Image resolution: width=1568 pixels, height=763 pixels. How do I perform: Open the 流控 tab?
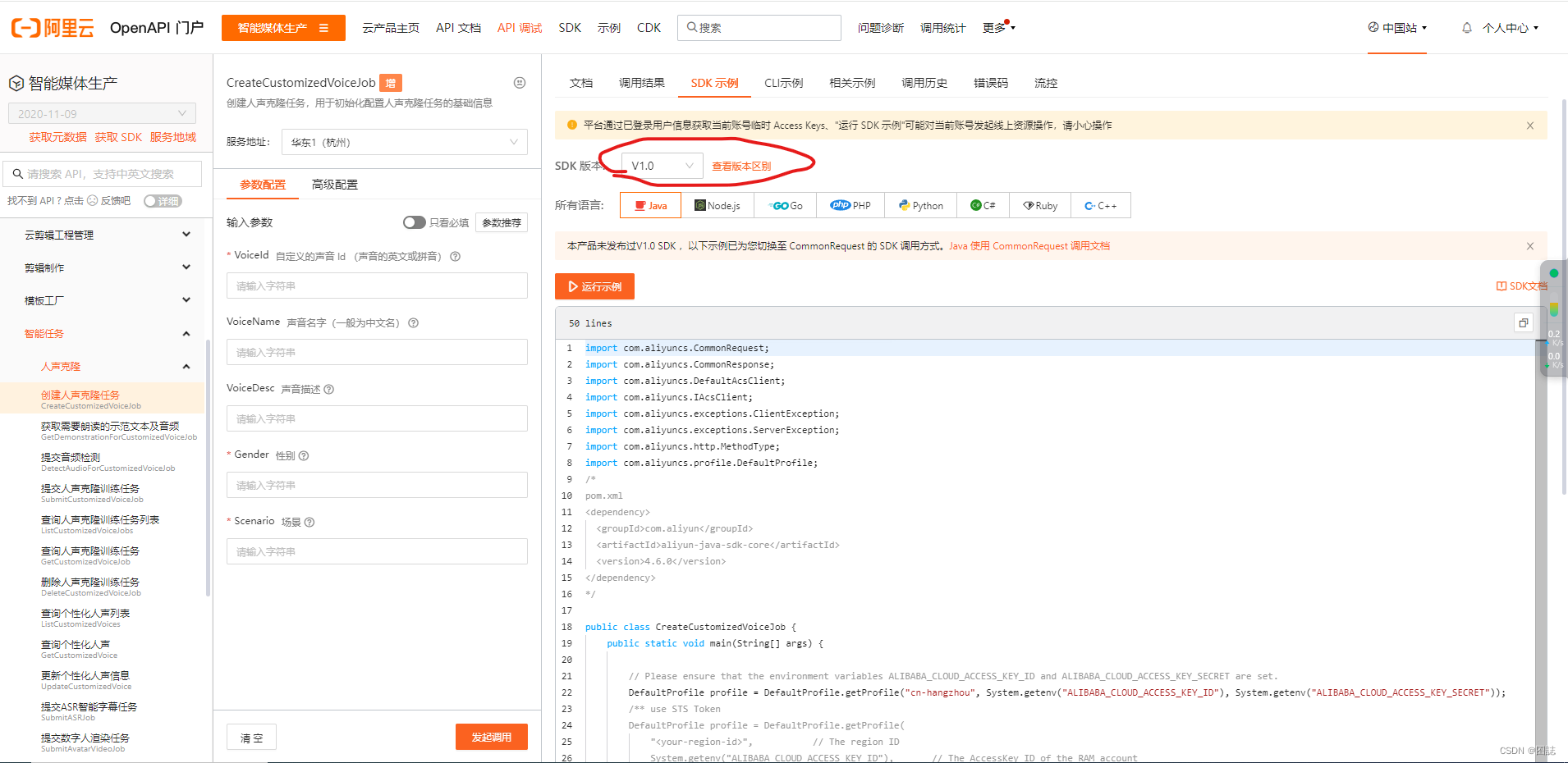pyautogui.click(x=1046, y=83)
